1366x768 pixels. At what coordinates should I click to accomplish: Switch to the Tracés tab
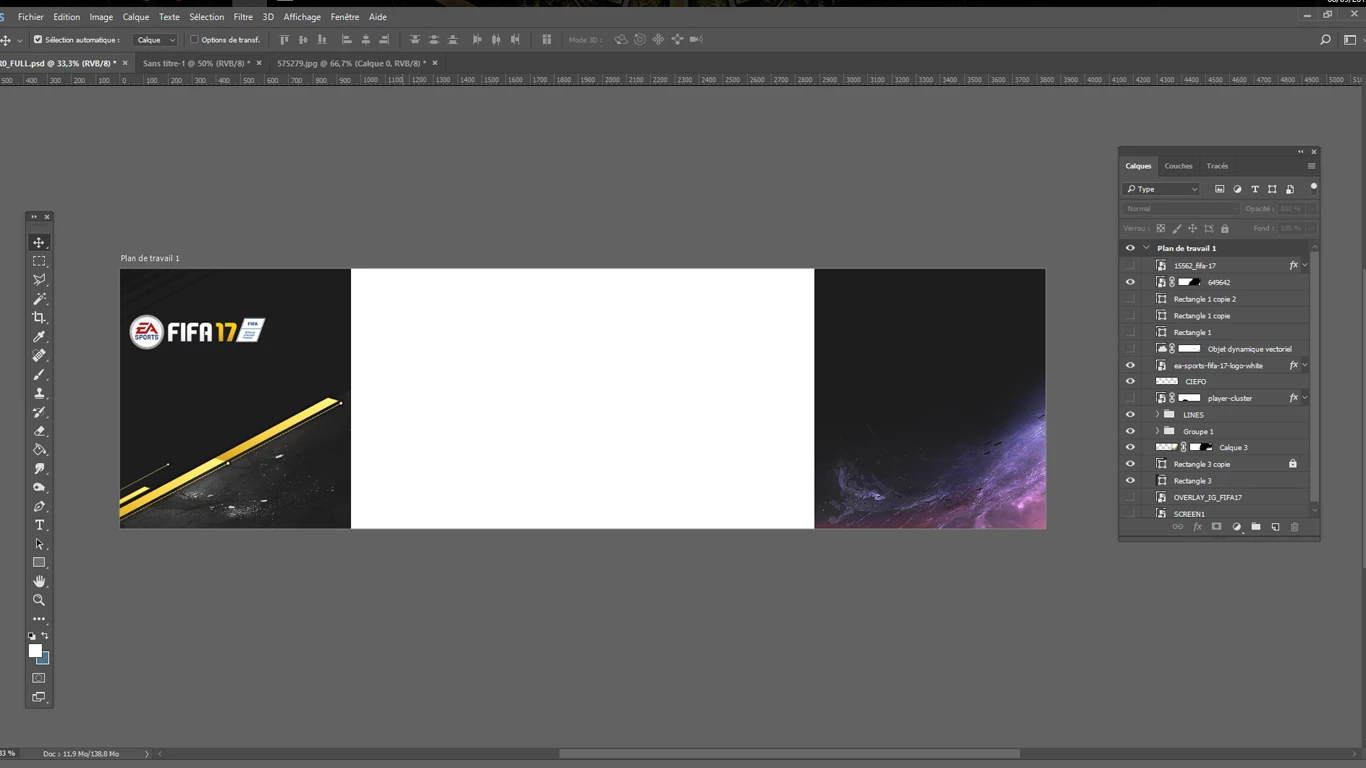tap(1217, 166)
